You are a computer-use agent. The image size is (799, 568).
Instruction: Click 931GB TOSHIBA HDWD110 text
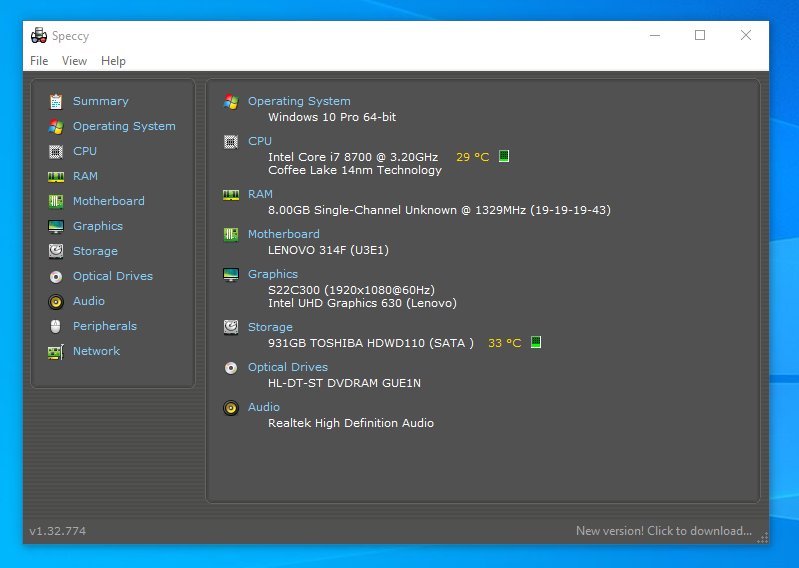[371, 342]
